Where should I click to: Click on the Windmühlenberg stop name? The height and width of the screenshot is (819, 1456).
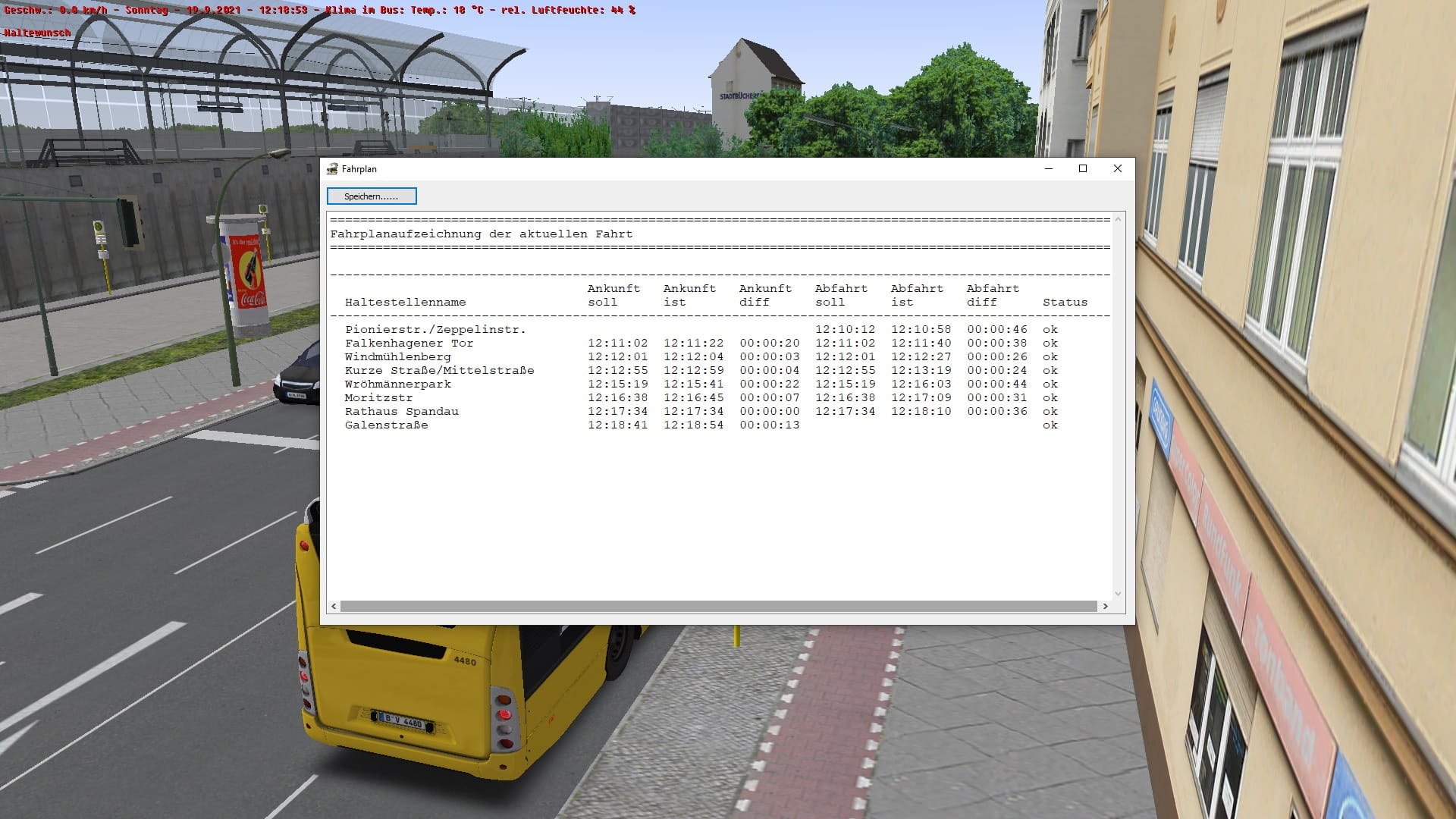pos(397,357)
